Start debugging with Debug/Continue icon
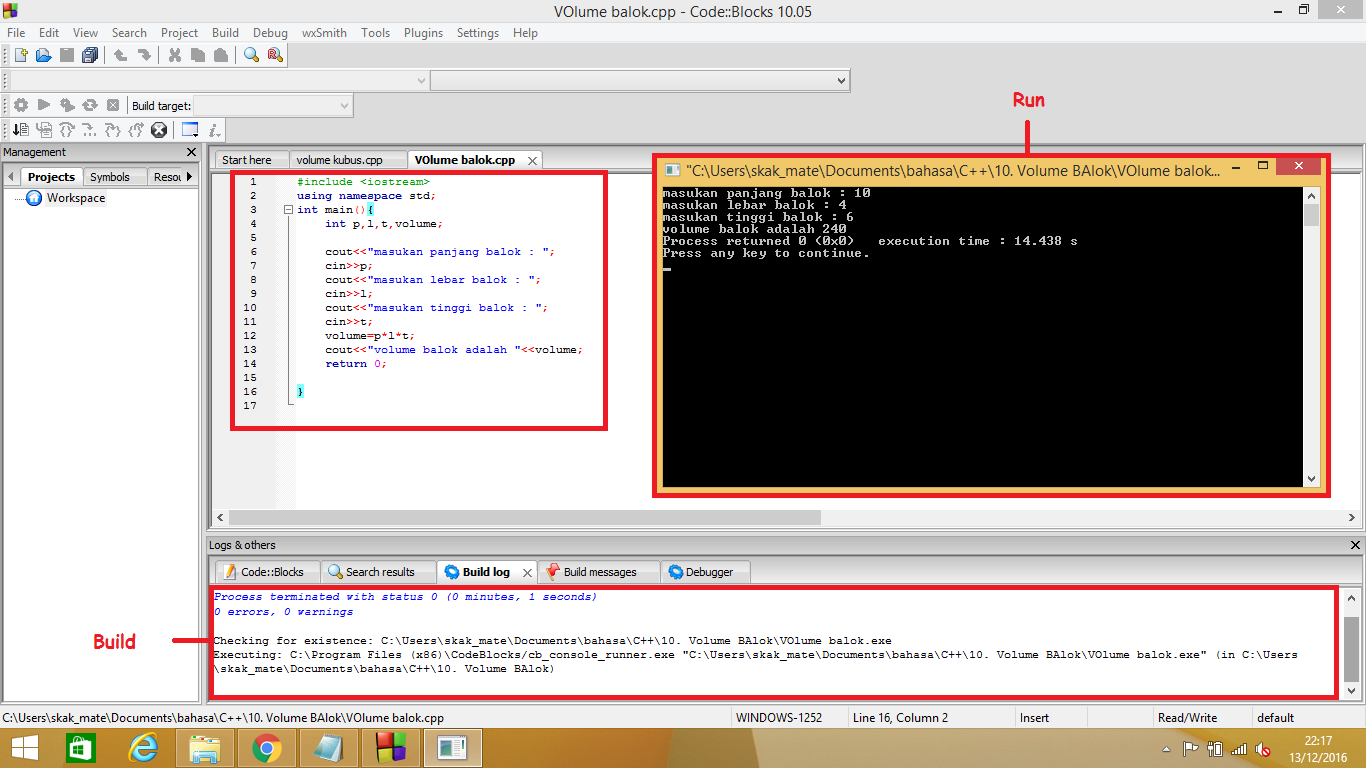This screenshot has width=1366, height=768. click(x=20, y=130)
